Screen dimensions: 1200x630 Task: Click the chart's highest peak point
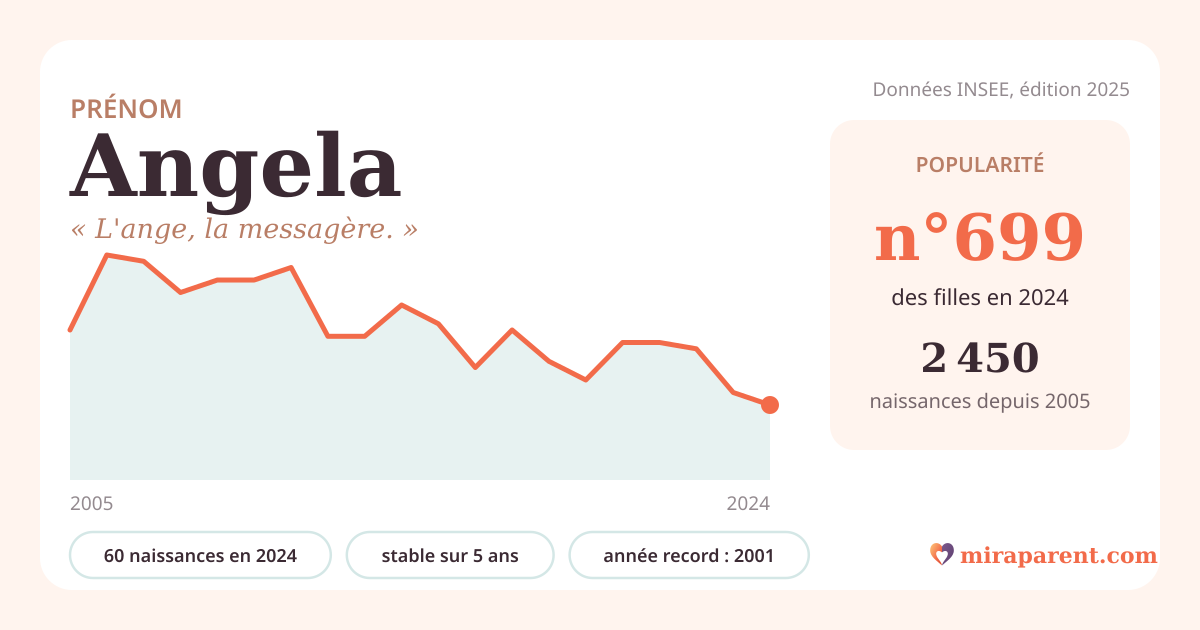107,255
